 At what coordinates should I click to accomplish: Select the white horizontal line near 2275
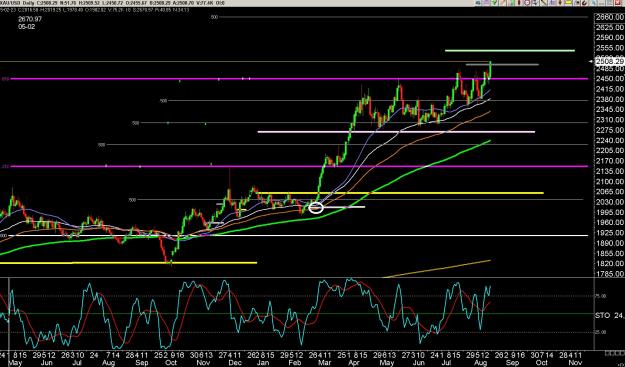[396, 131]
